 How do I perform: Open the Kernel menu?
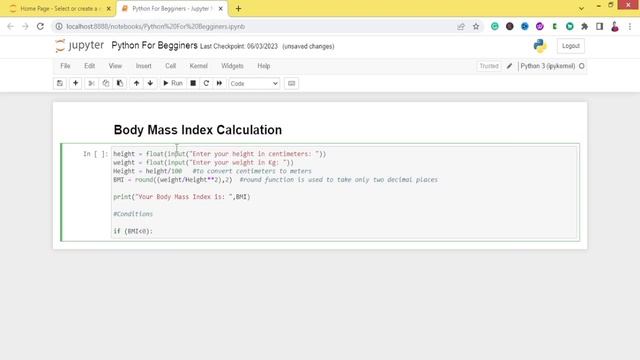click(199, 66)
